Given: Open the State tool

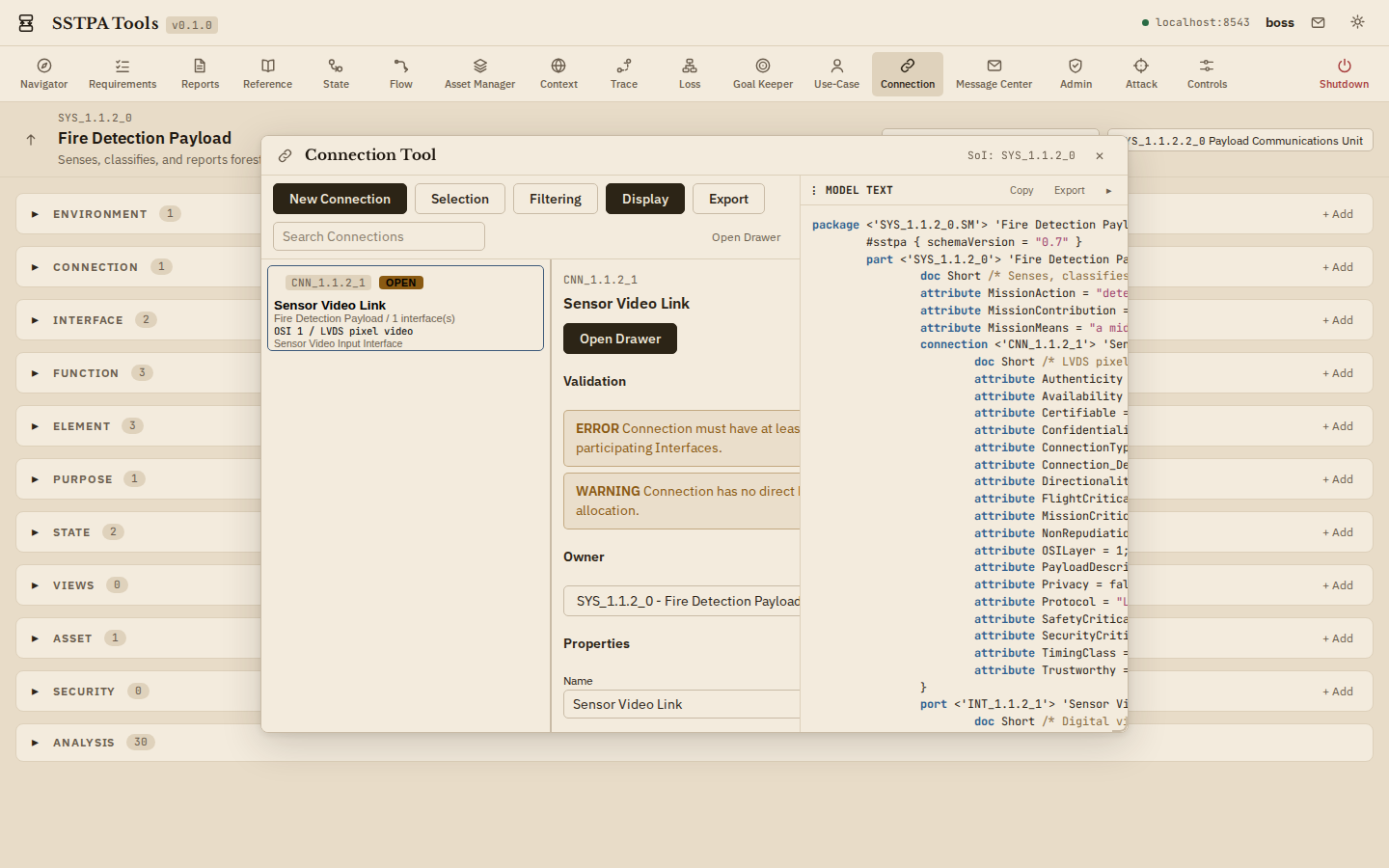Looking at the screenshot, I should (x=336, y=74).
